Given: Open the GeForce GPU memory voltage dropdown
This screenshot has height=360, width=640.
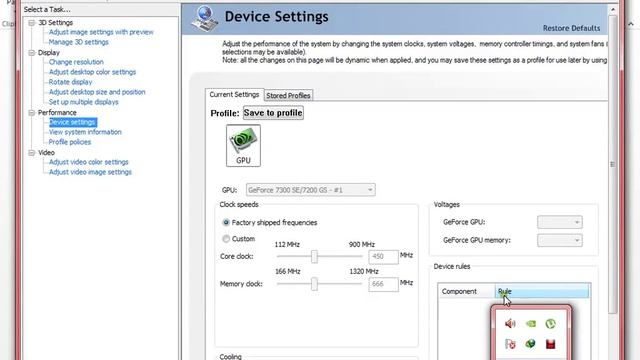Looking at the screenshot, I should point(560,240).
